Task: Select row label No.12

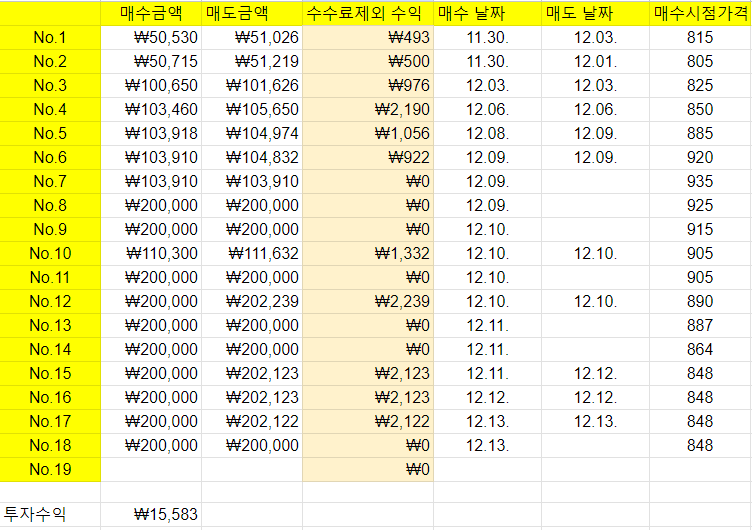Action: [x=50, y=301]
